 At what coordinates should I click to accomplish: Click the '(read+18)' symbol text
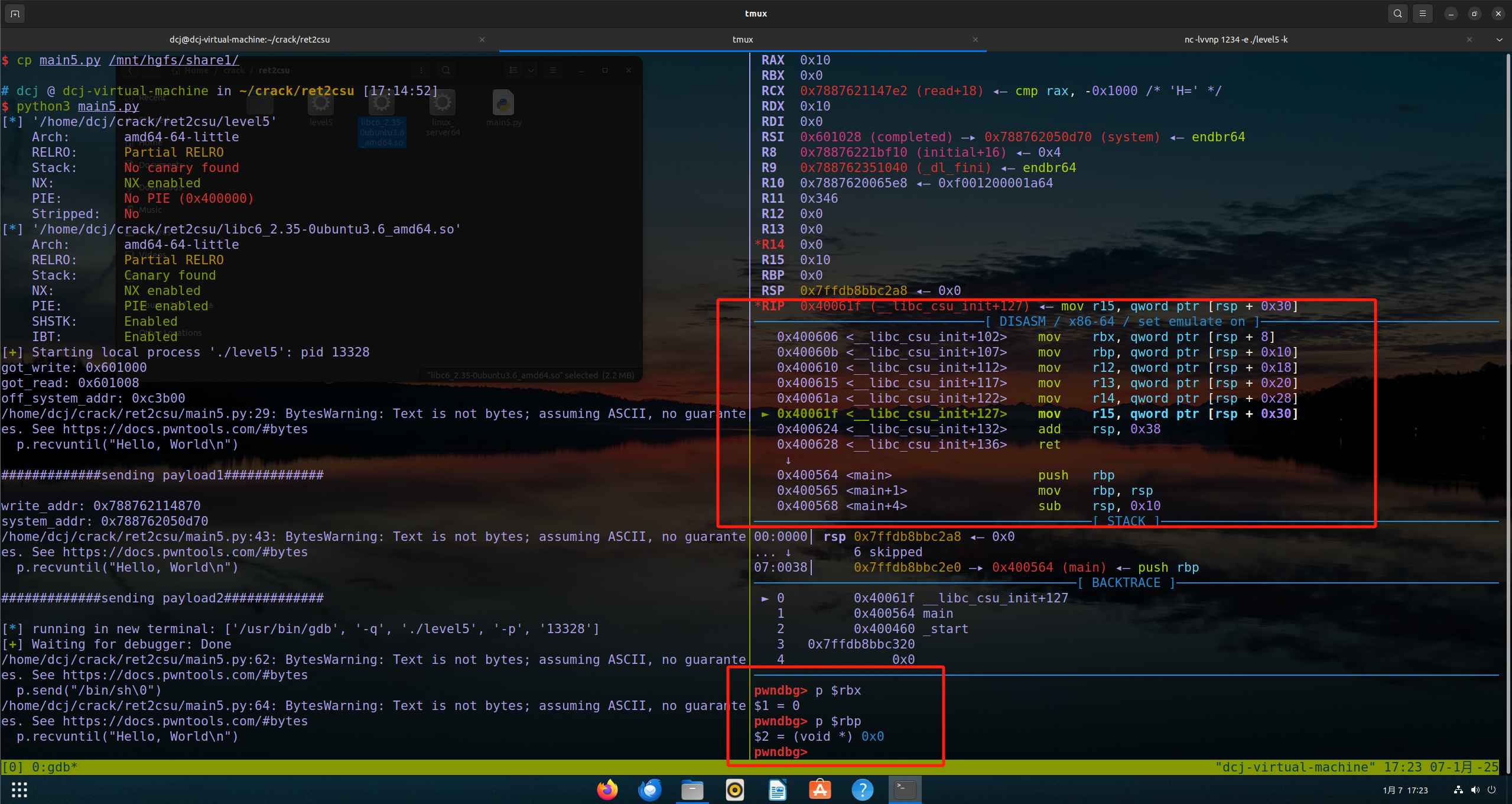[950, 91]
